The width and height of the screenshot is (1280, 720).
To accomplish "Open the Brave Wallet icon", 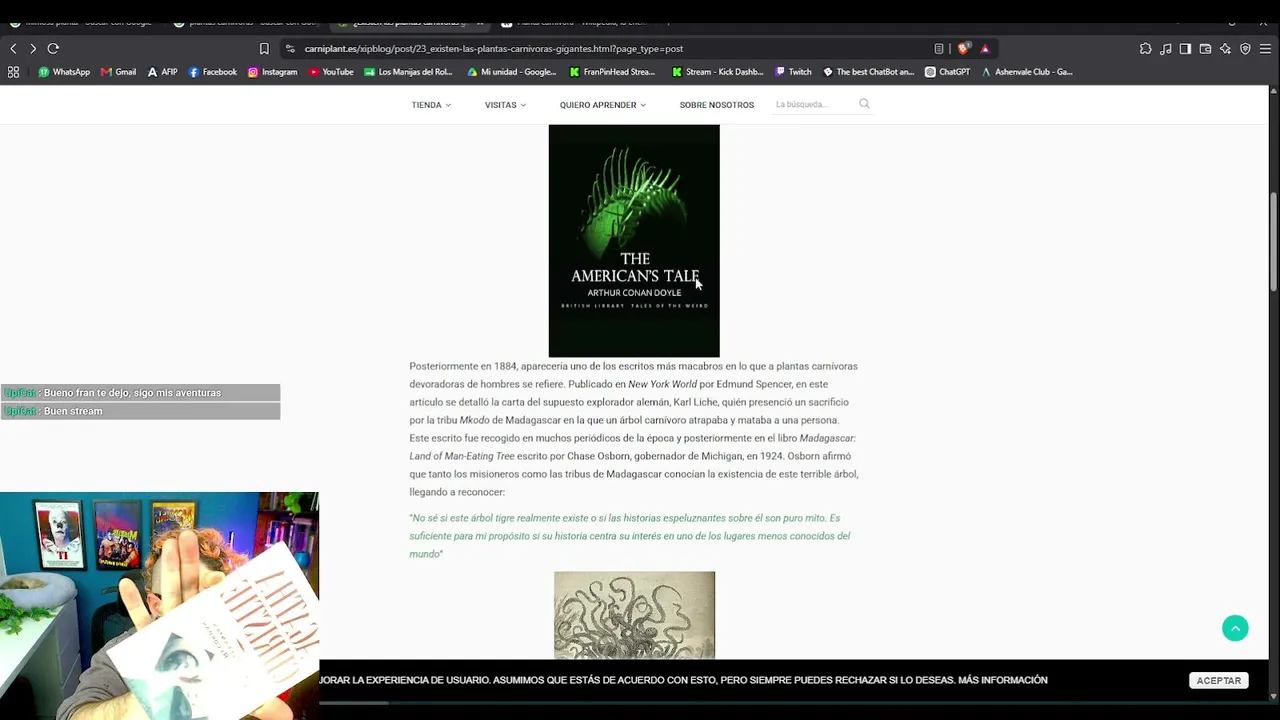I will (x=1205, y=48).
